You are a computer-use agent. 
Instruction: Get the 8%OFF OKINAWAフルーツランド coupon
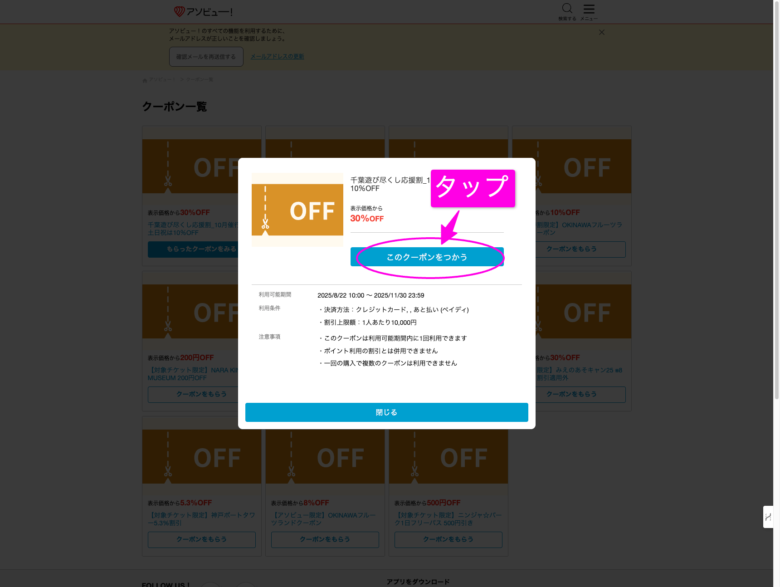(325, 540)
